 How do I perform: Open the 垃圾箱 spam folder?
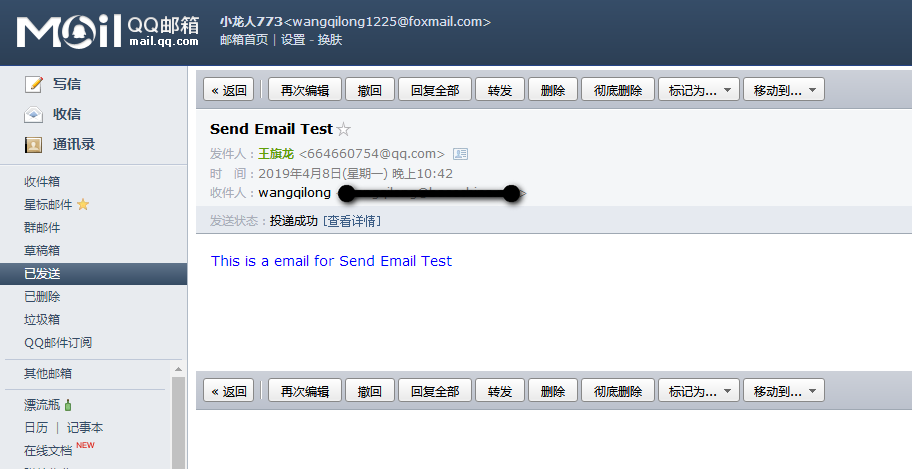42,319
